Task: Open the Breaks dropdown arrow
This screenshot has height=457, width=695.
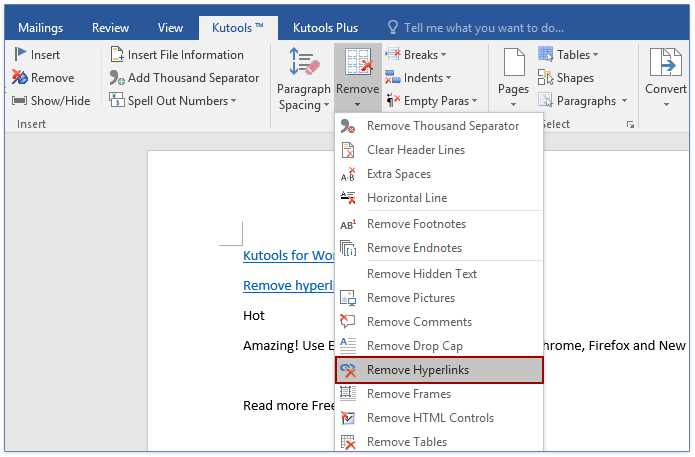Action: pos(443,55)
